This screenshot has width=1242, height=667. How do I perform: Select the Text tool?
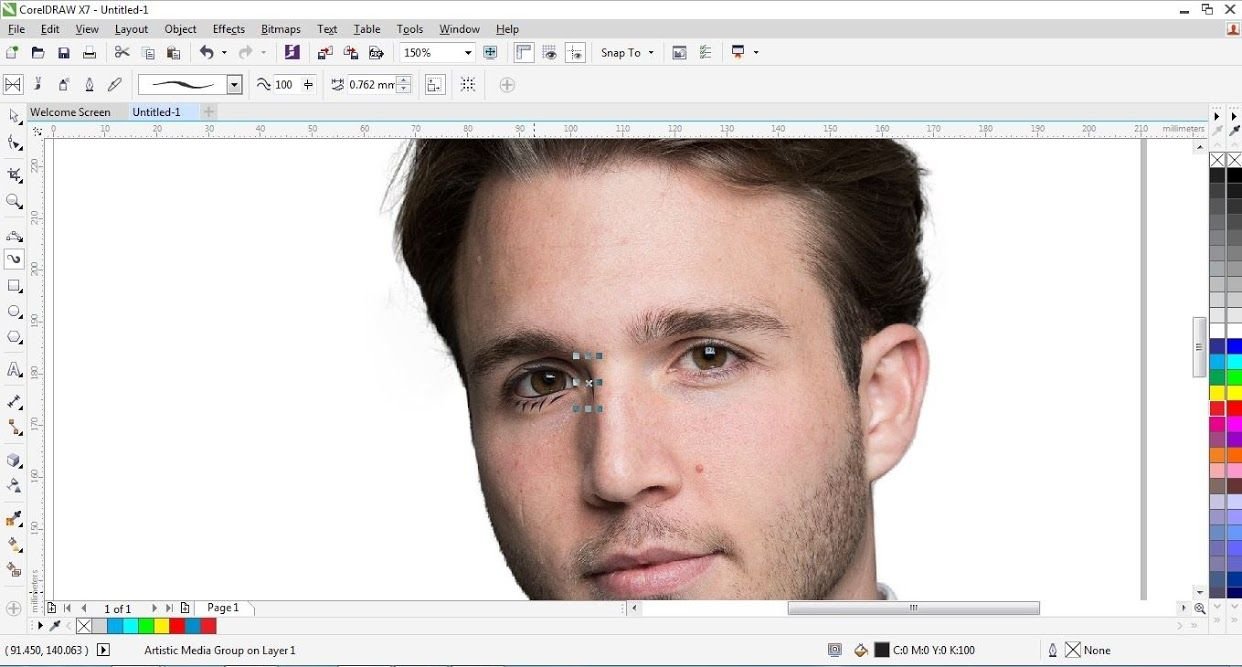(14, 370)
